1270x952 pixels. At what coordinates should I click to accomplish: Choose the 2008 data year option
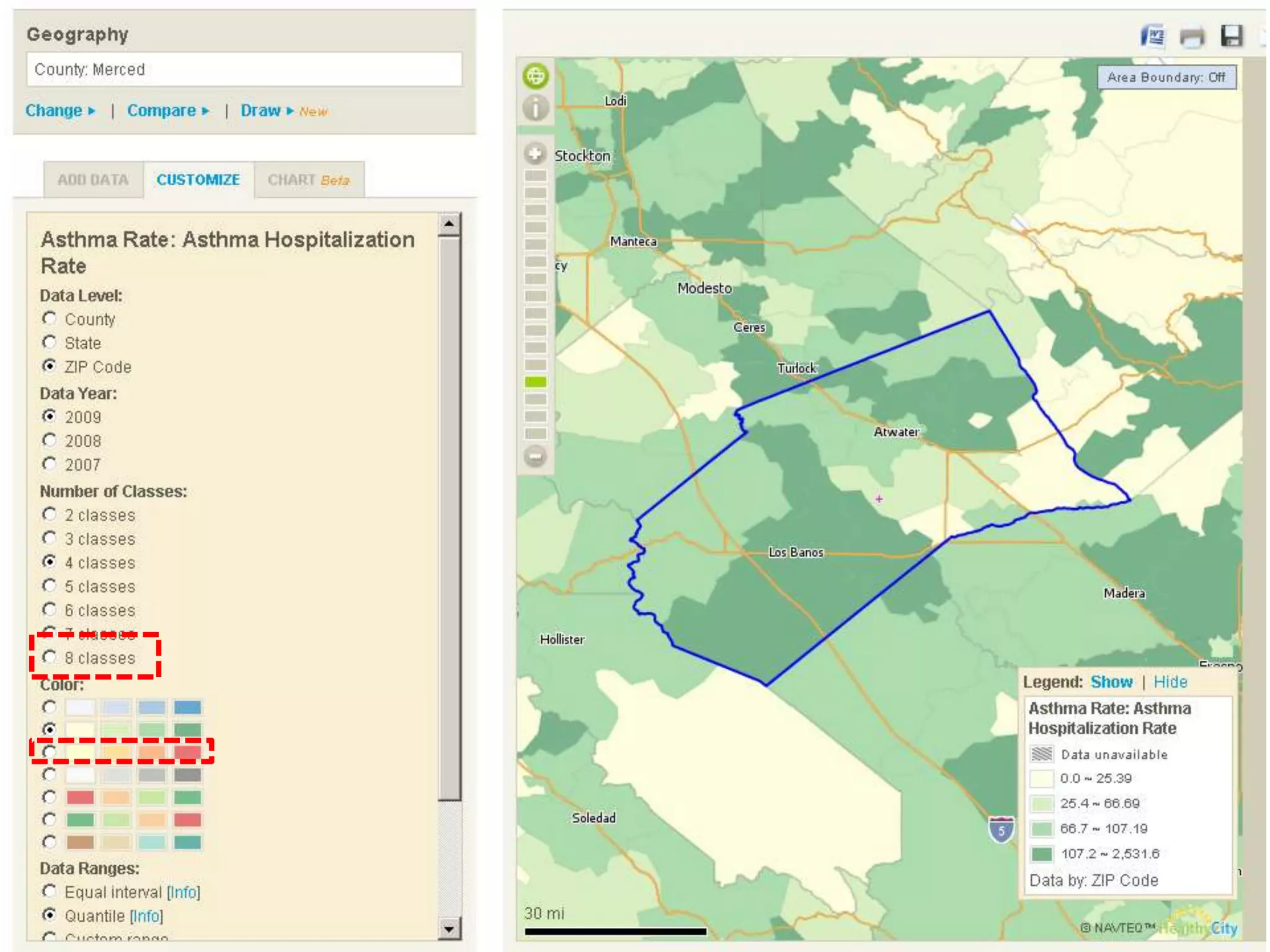(50, 440)
